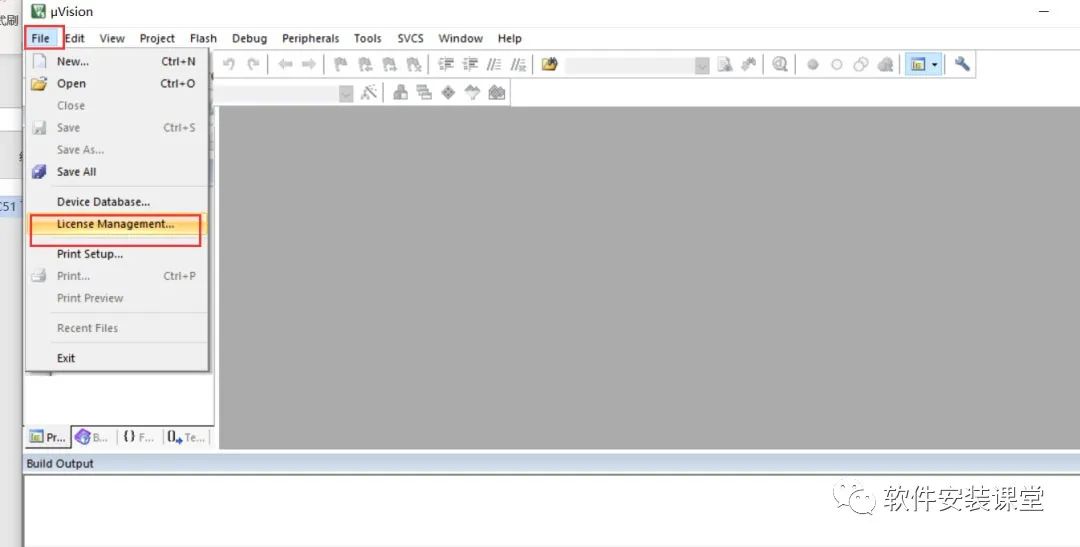Switch to the Books tab
This screenshot has width=1080, height=547.
click(x=92, y=437)
